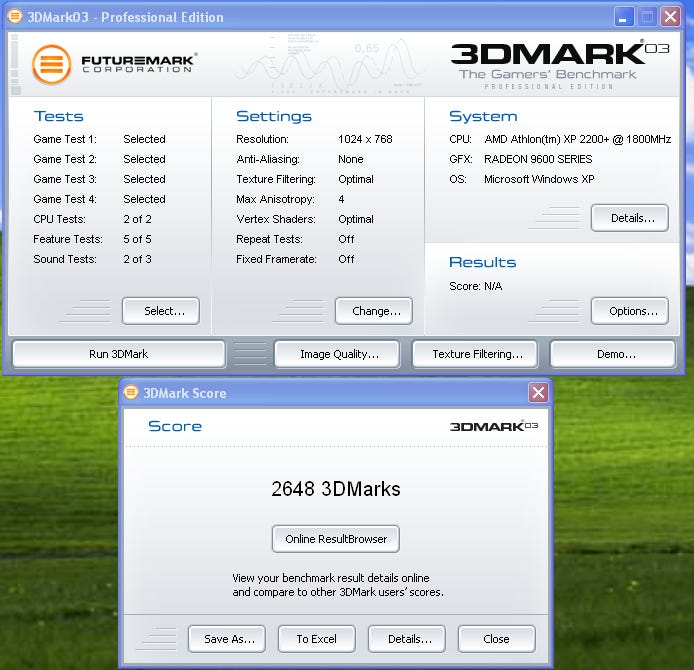Screen dimensions: 694x670
Task: Click the 'System' section heading
Action: (x=483, y=116)
